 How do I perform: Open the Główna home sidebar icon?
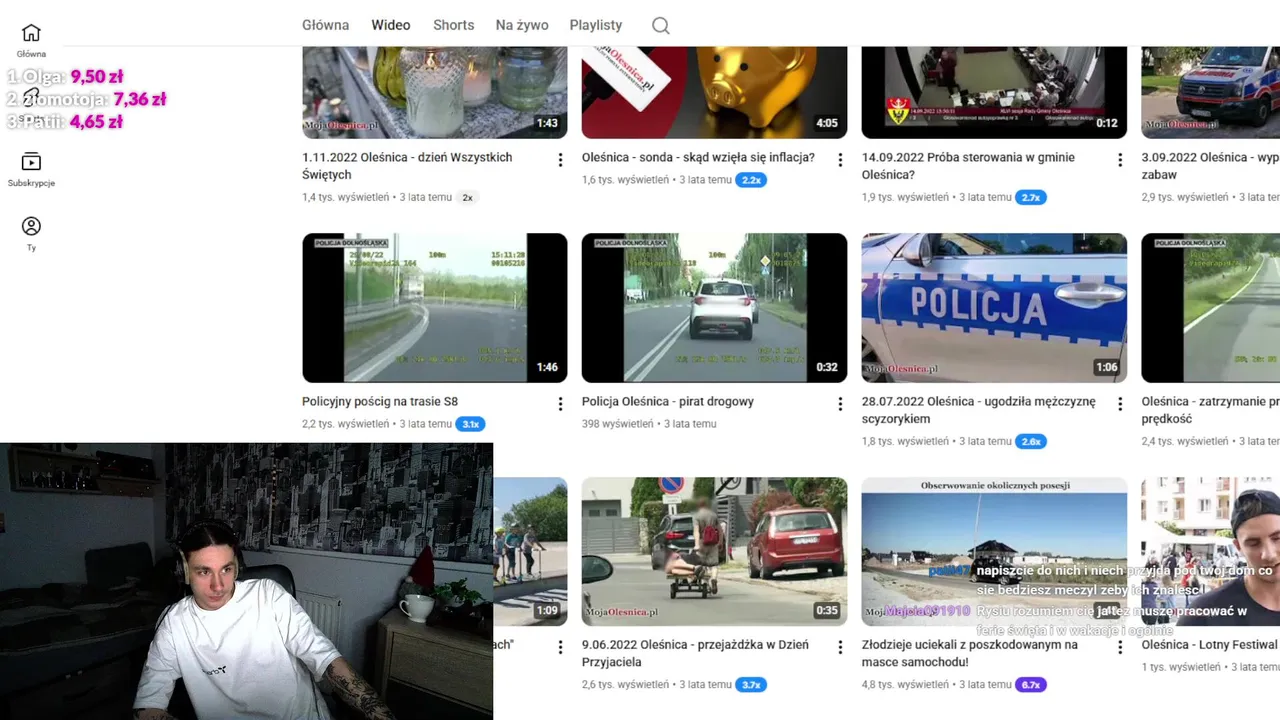tap(31, 40)
